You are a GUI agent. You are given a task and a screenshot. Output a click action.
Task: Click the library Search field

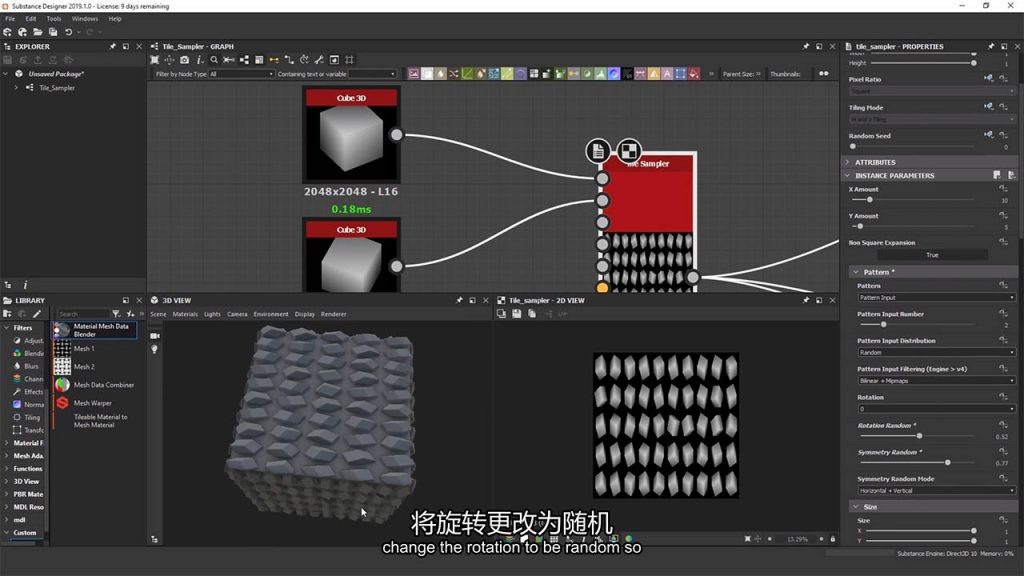point(82,314)
